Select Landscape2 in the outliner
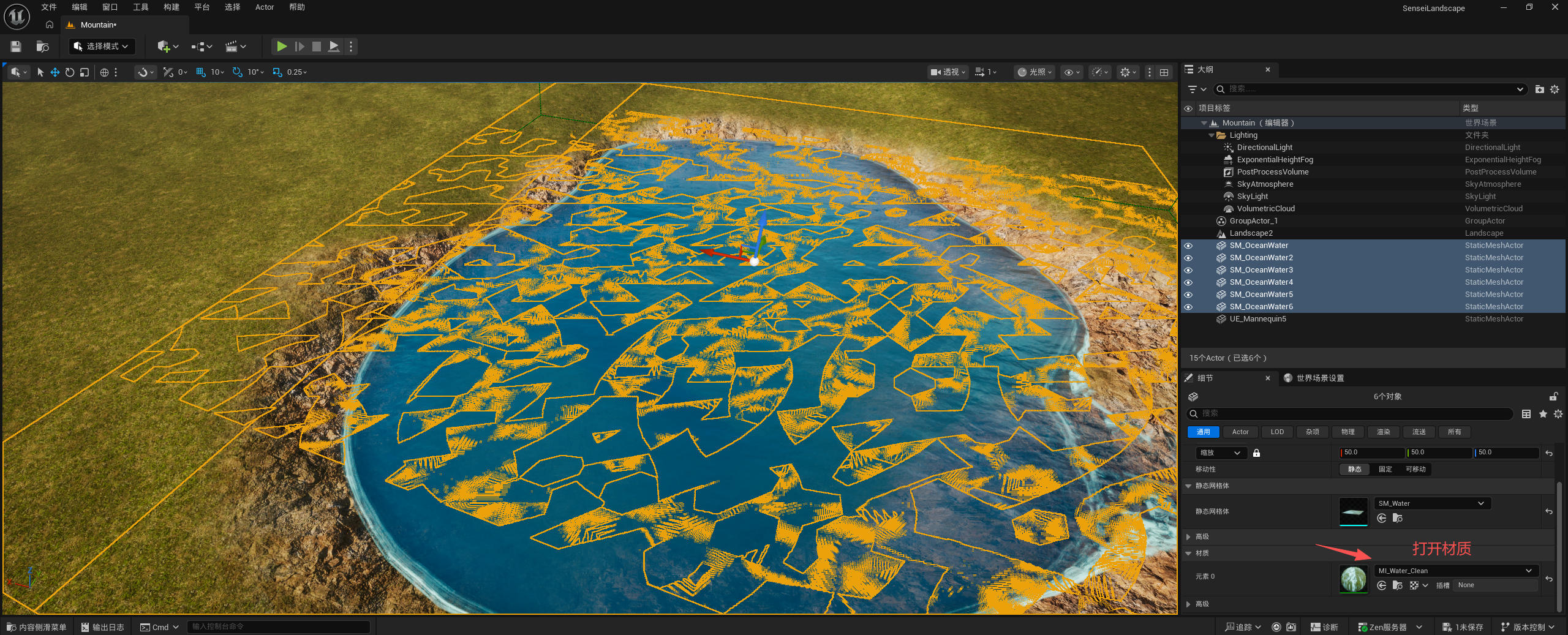The image size is (1568, 635). [x=1372, y=233]
